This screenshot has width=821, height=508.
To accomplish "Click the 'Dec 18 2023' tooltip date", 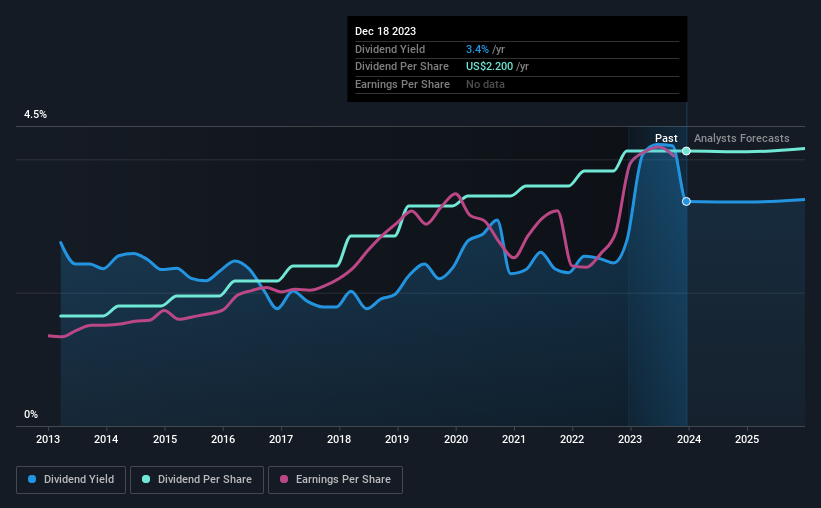I will pos(385,31).
